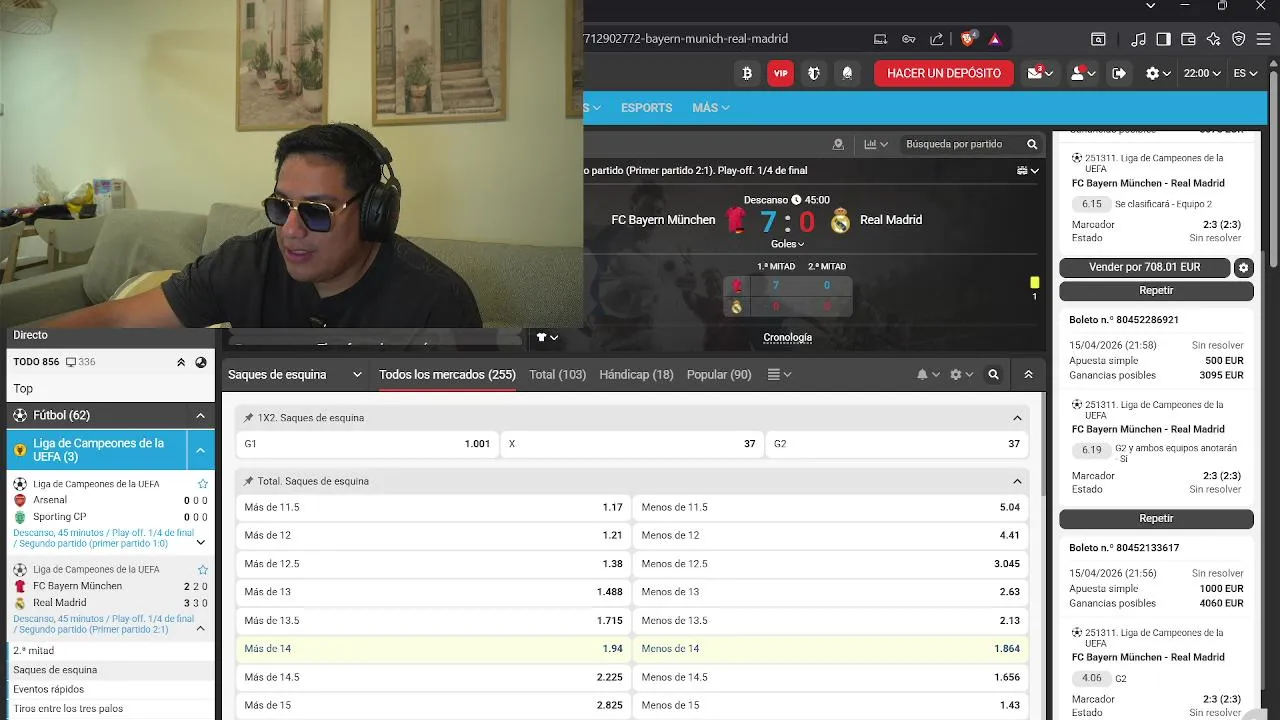Collapse the 1X2. Saques de esquina section
The width and height of the screenshot is (1280, 720).
[x=1017, y=418]
